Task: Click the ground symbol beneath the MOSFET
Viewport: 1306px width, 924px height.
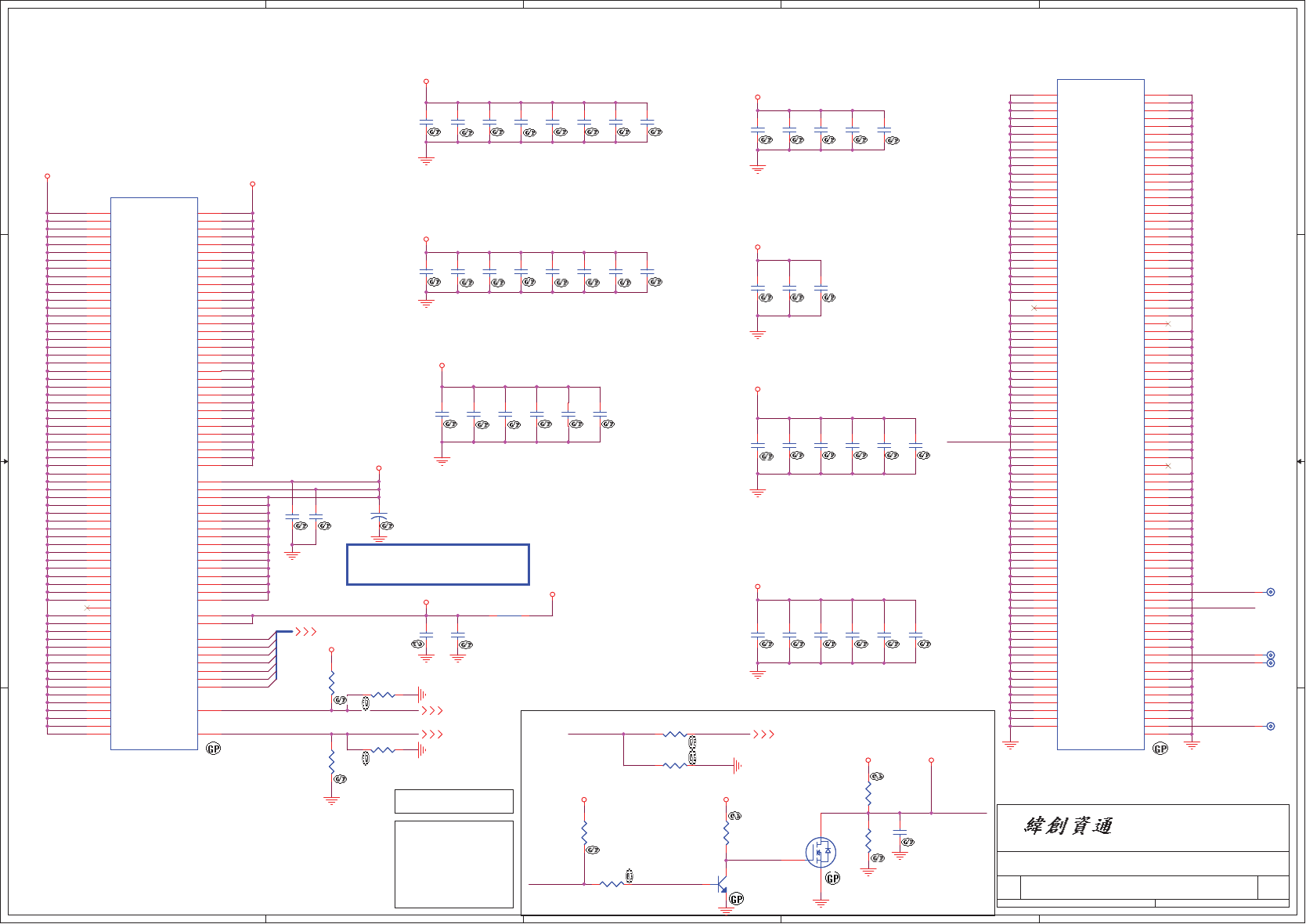Action: click(821, 903)
